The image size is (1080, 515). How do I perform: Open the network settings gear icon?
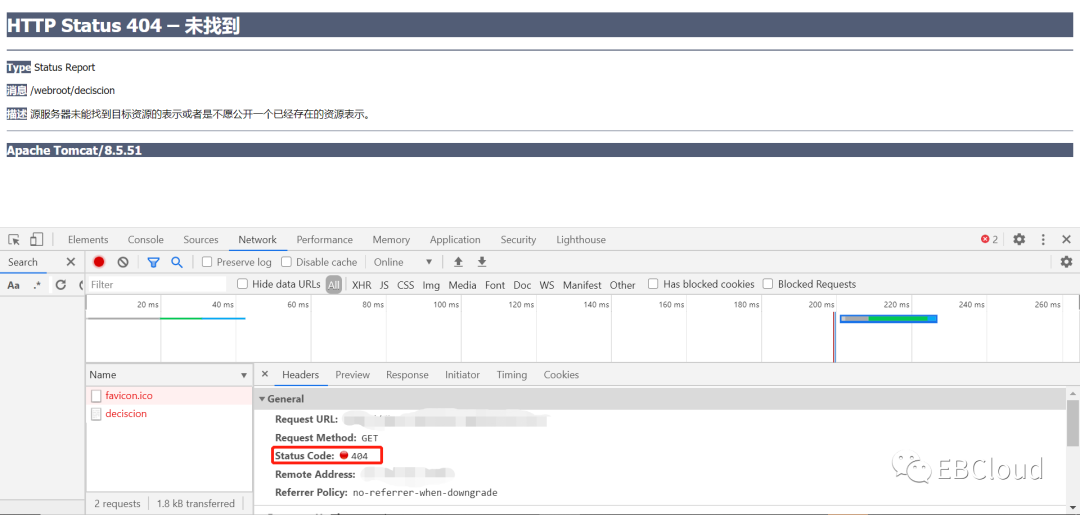point(1066,262)
